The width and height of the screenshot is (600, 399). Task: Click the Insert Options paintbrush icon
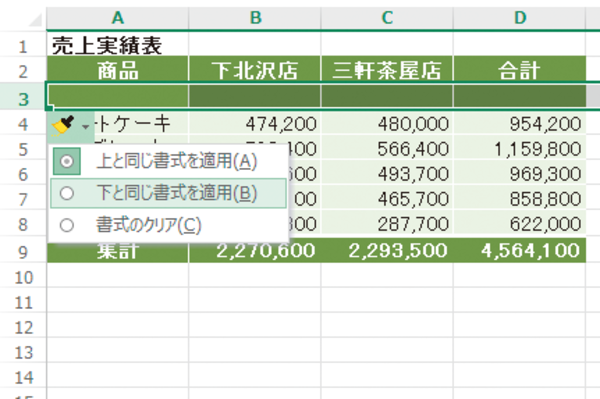pyautogui.click(x=63, y=125)
